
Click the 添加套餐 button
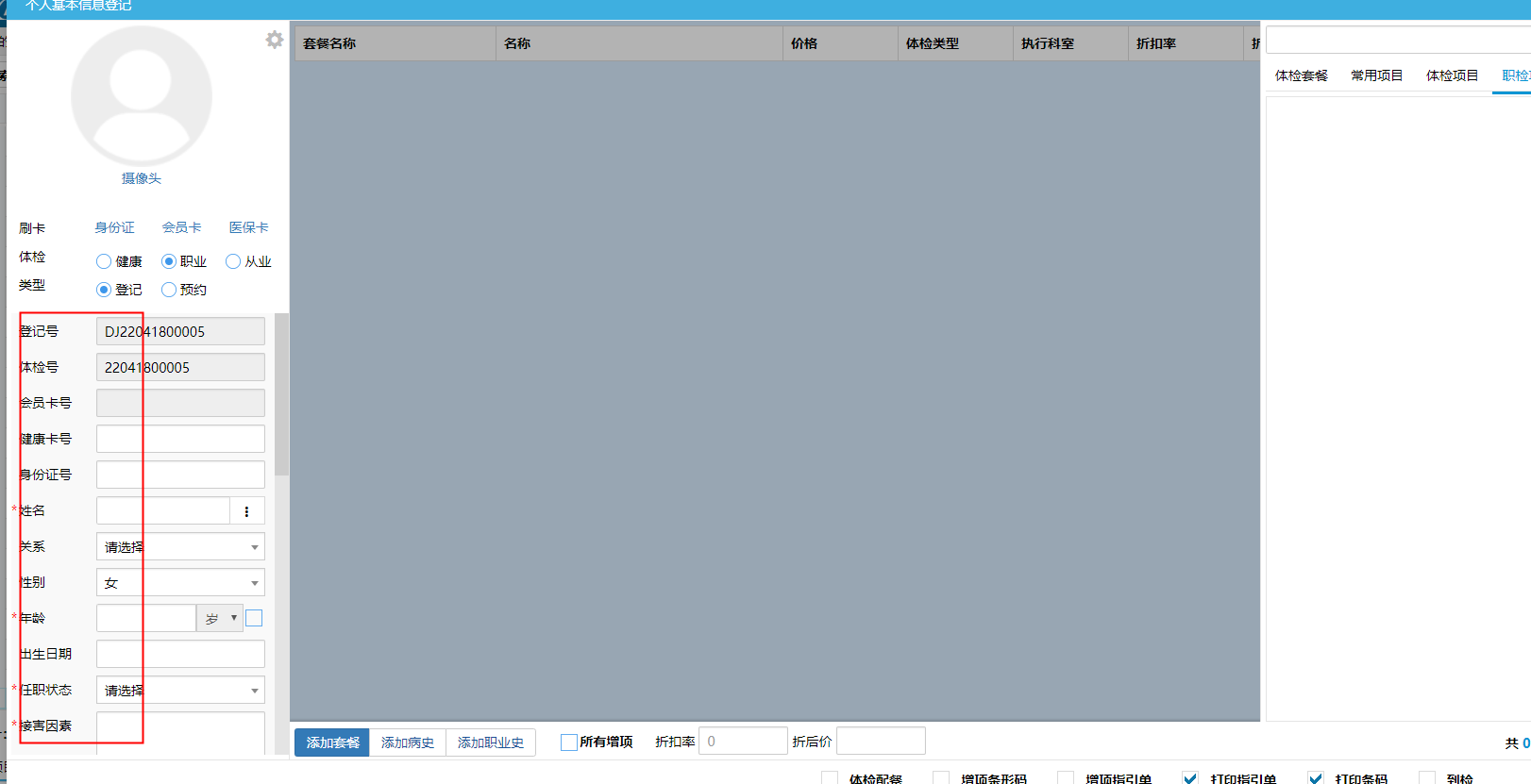tap(332, 742)
